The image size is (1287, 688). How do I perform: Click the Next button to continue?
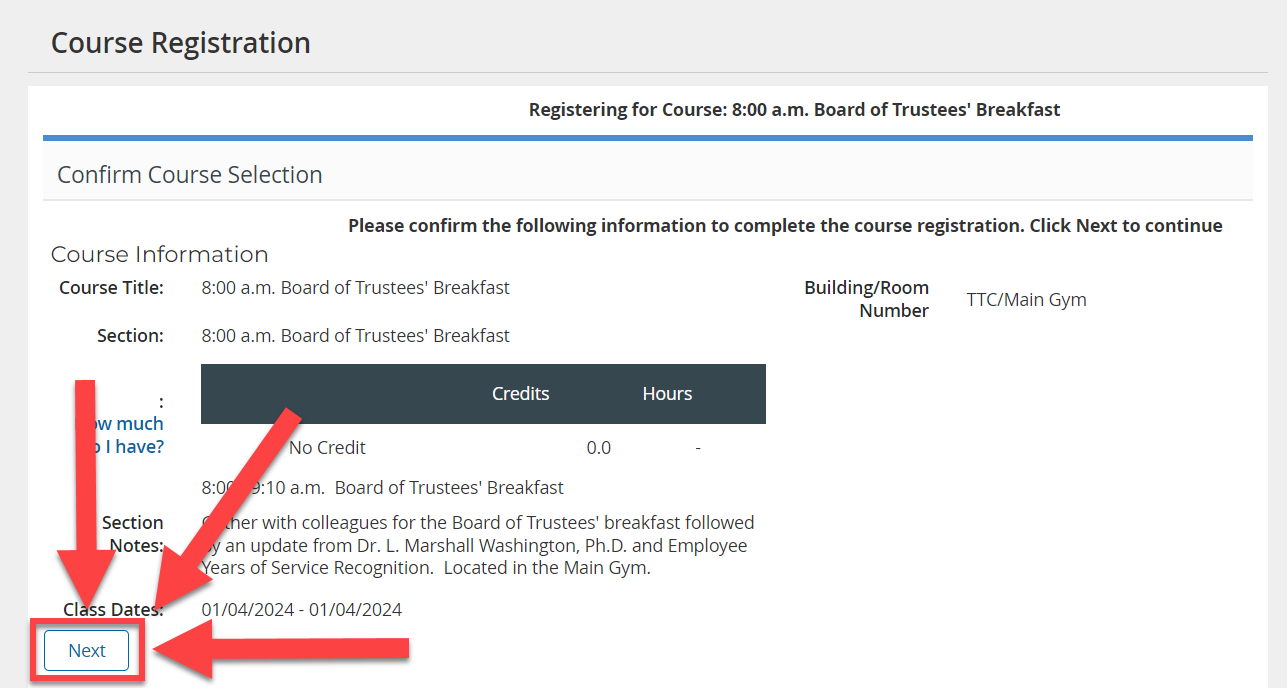(x=87, y=650)
